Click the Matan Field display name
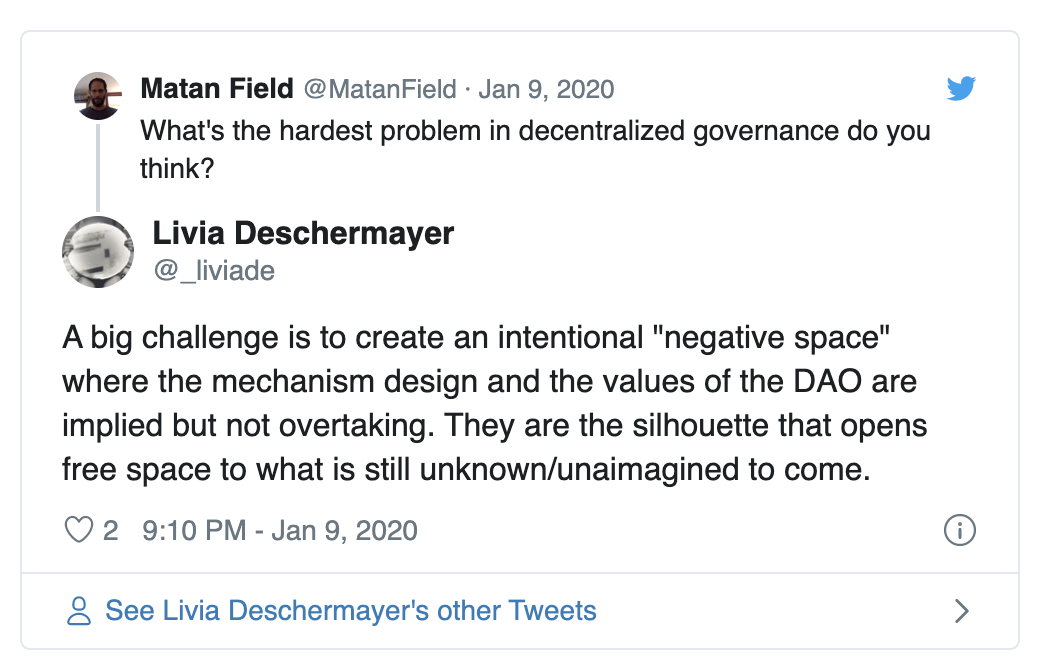The width and height of the screenshot is (1038, 672). tap(216, 89)
